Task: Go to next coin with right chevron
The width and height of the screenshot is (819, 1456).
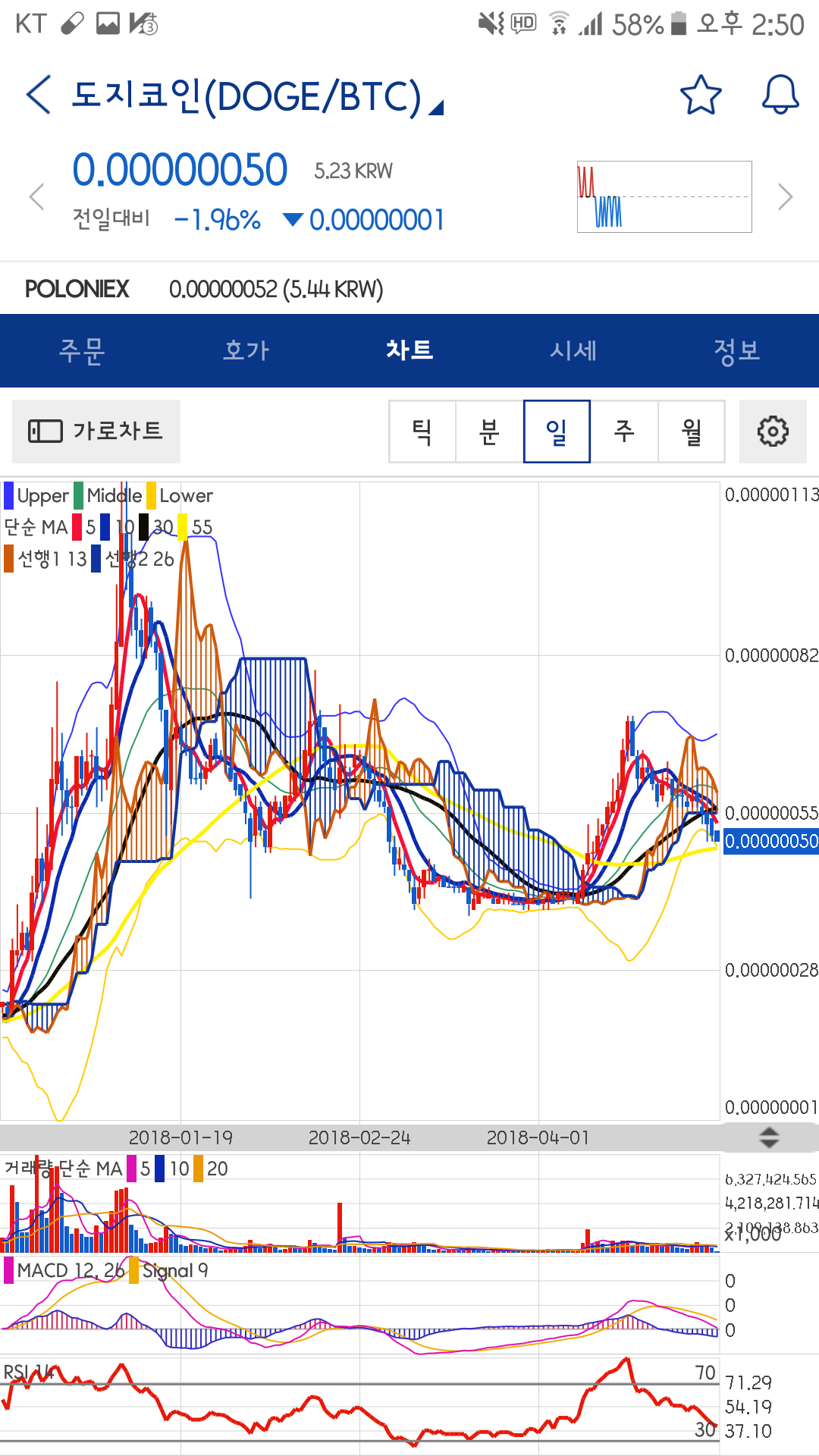Action: tap(786, 196)
